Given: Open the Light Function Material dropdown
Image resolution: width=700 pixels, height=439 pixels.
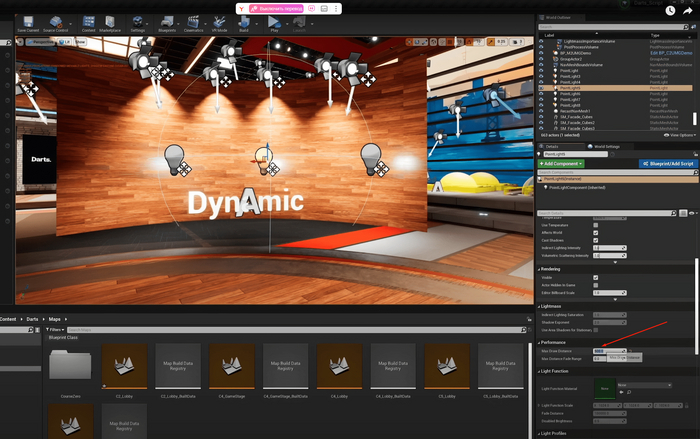Looking at the screenshot, I should pyautogui.click(x=646, y=385).
